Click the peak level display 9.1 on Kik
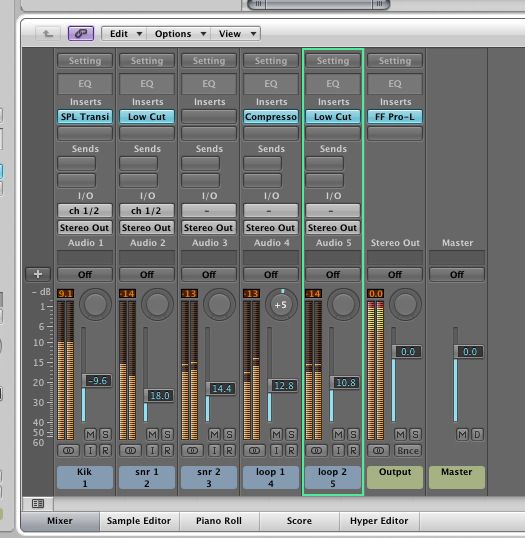The height and width of the screenshot is (538, 525). pyautogui.click(x=66, y=294)
